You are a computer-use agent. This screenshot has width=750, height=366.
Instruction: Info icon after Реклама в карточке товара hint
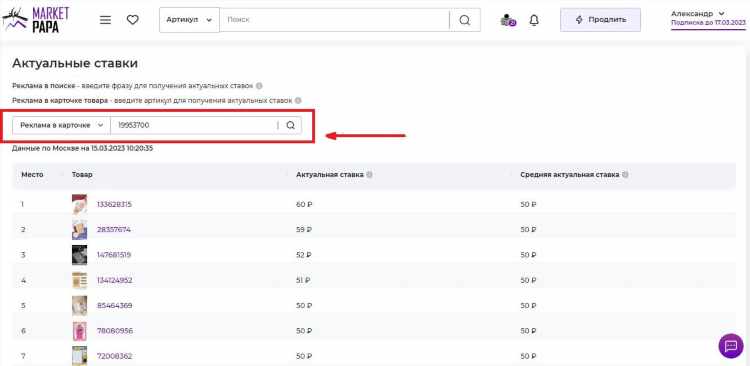(298, 101)
